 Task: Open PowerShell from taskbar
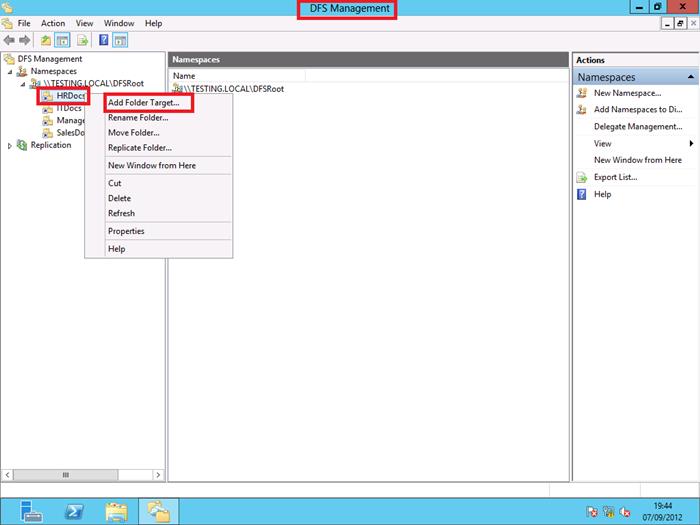click(x=74, y=512)
